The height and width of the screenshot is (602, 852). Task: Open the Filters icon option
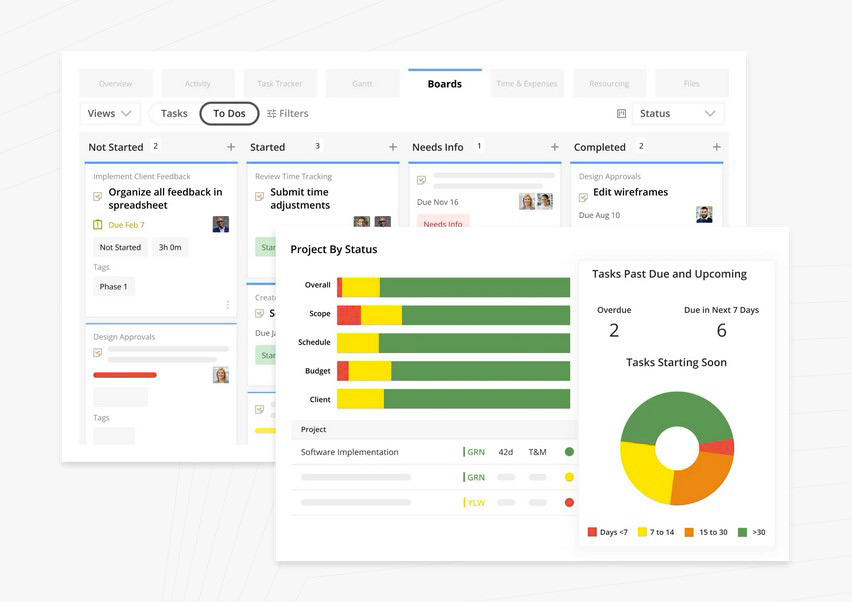click(272, 114)
